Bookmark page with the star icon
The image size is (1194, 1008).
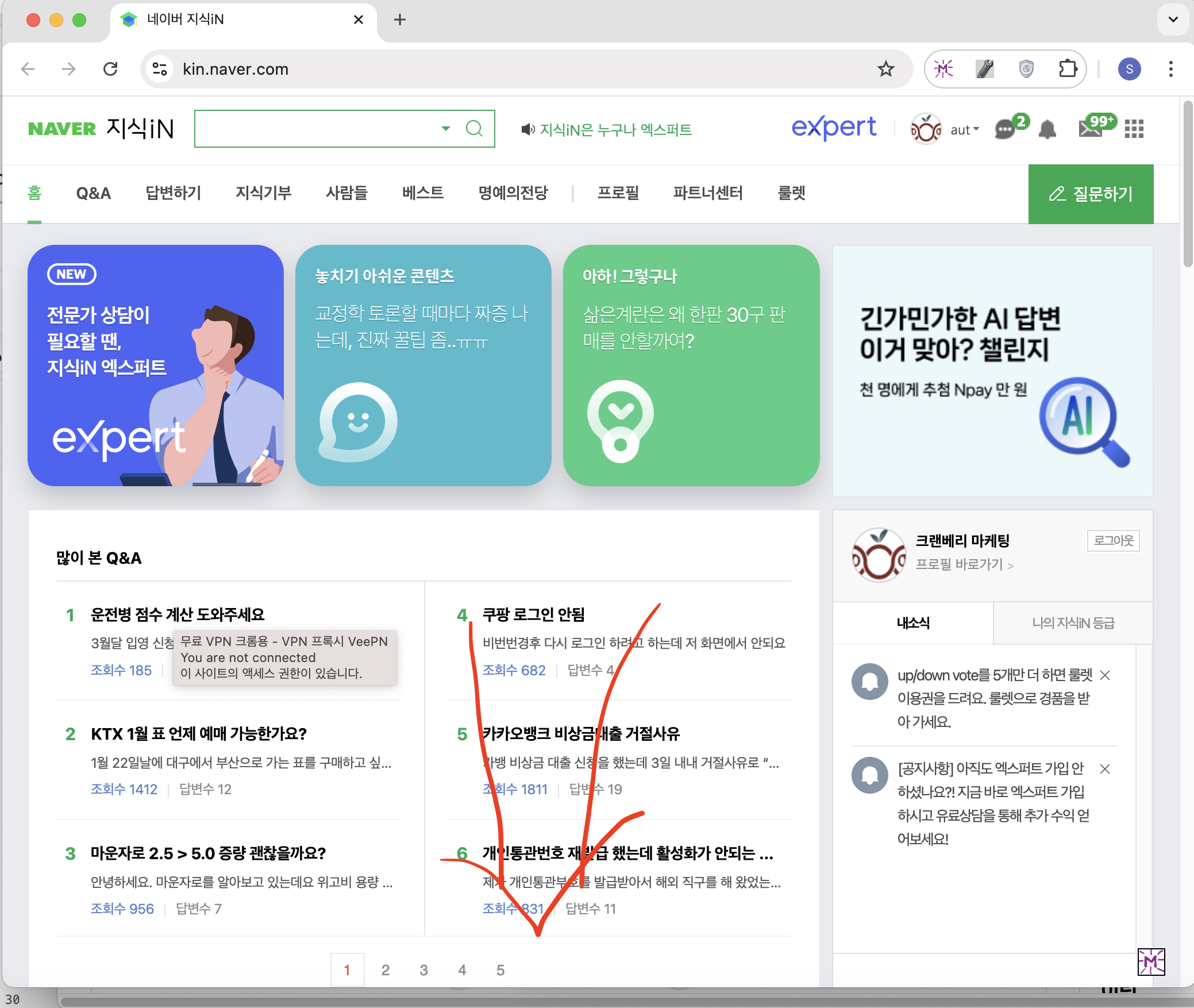[885, 69]
